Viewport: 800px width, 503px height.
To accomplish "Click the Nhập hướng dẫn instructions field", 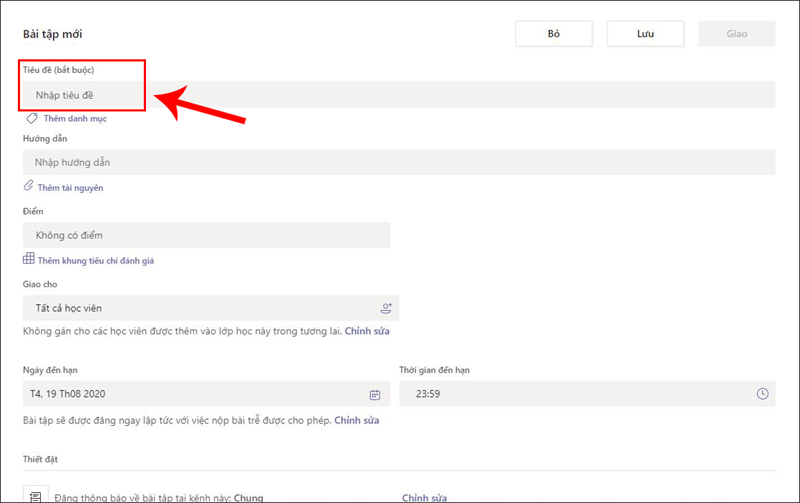I will [400, 162].
